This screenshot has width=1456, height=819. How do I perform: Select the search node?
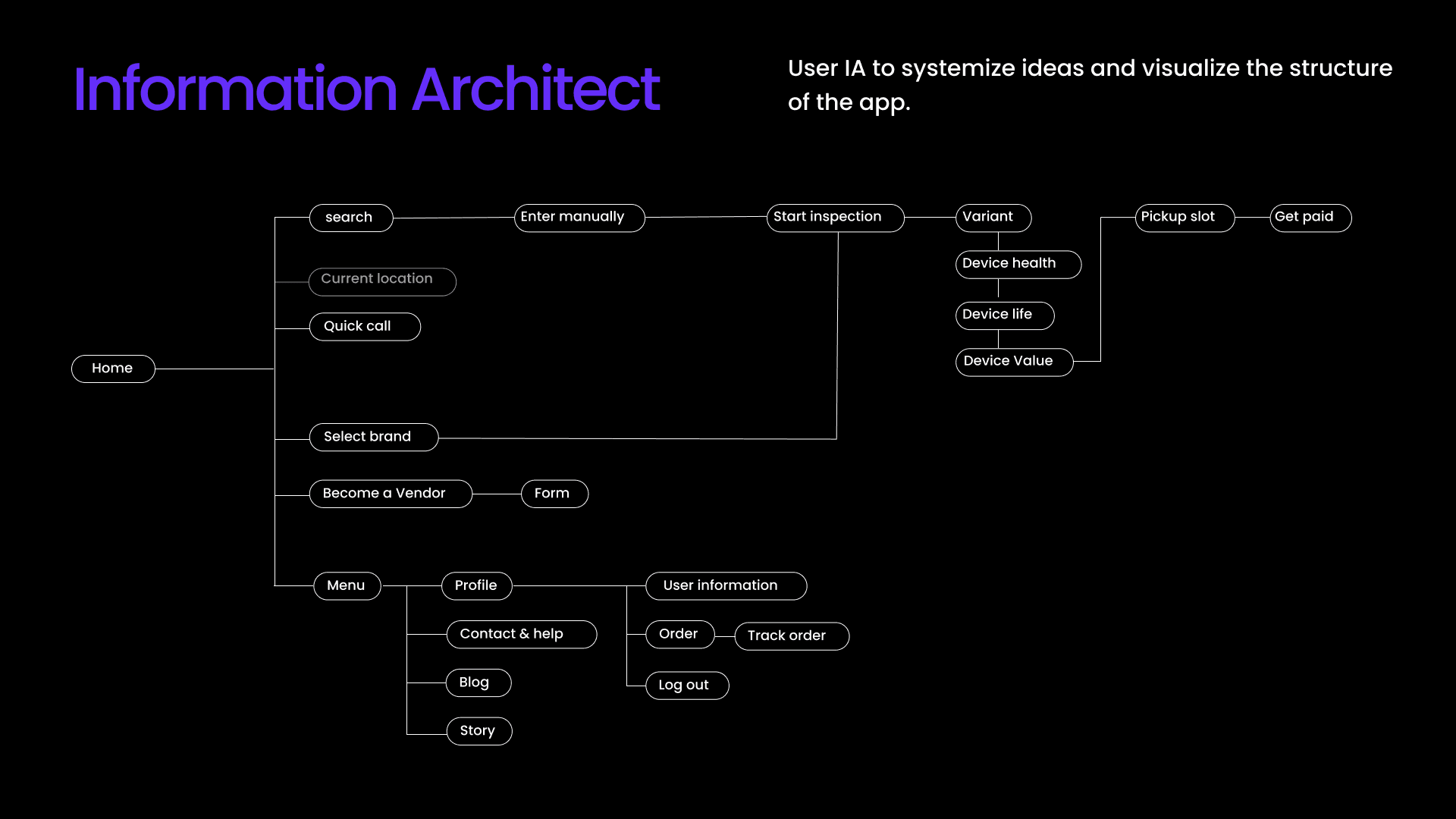[x=350, y=218]
